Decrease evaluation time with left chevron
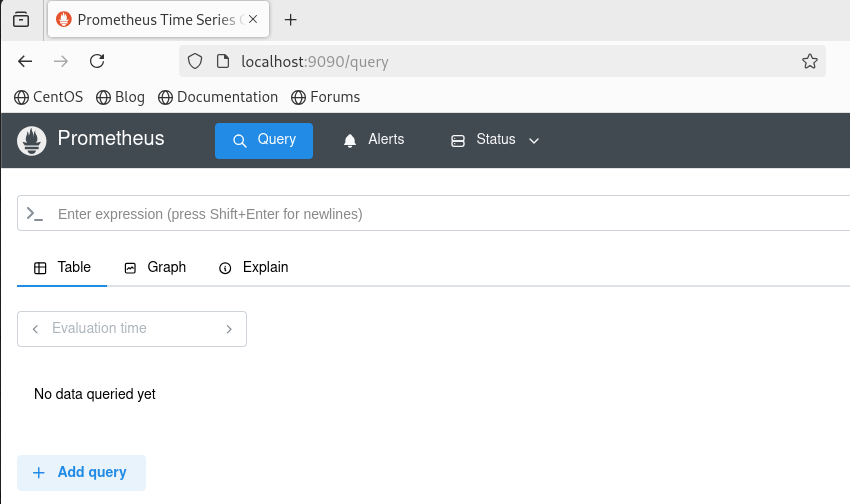This screenshot has height=504, width=850. (x=35, y=329)
